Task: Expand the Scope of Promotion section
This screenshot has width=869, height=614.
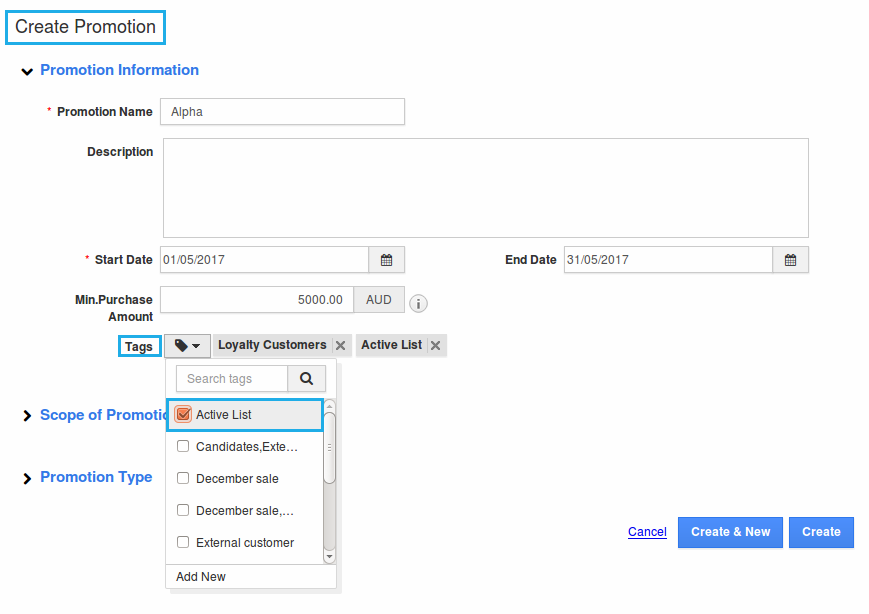Action: point(27,414)
